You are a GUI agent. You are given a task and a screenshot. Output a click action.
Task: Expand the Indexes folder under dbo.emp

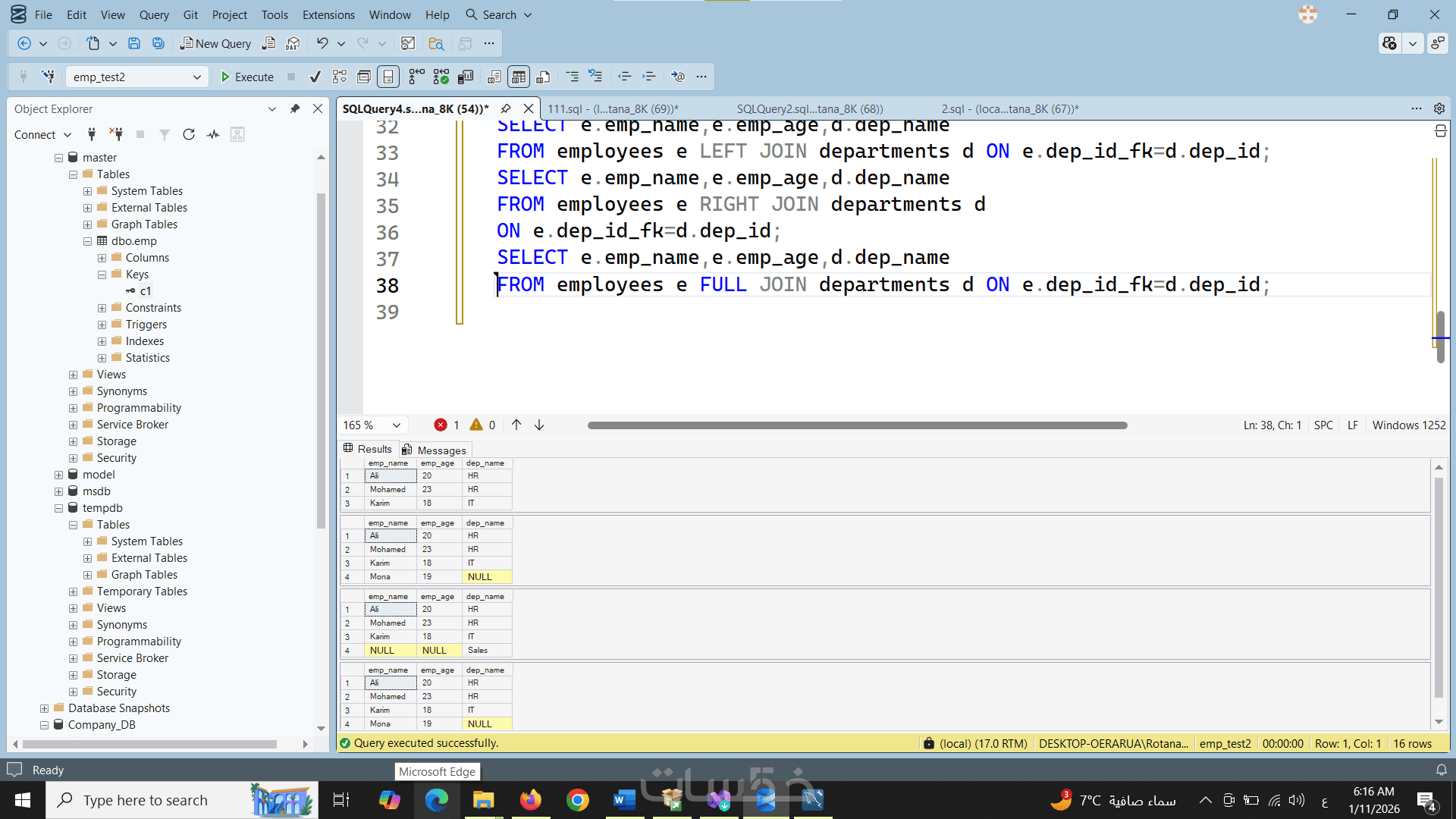pyautogui.click(x=102, y=341)
